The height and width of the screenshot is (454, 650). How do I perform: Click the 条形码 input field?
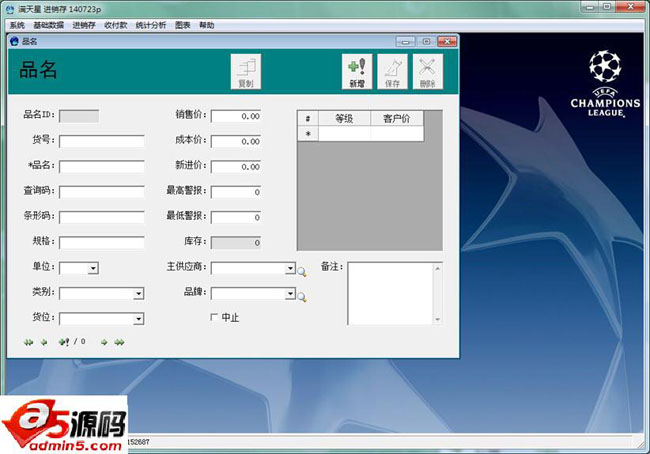tap(102, 217)
